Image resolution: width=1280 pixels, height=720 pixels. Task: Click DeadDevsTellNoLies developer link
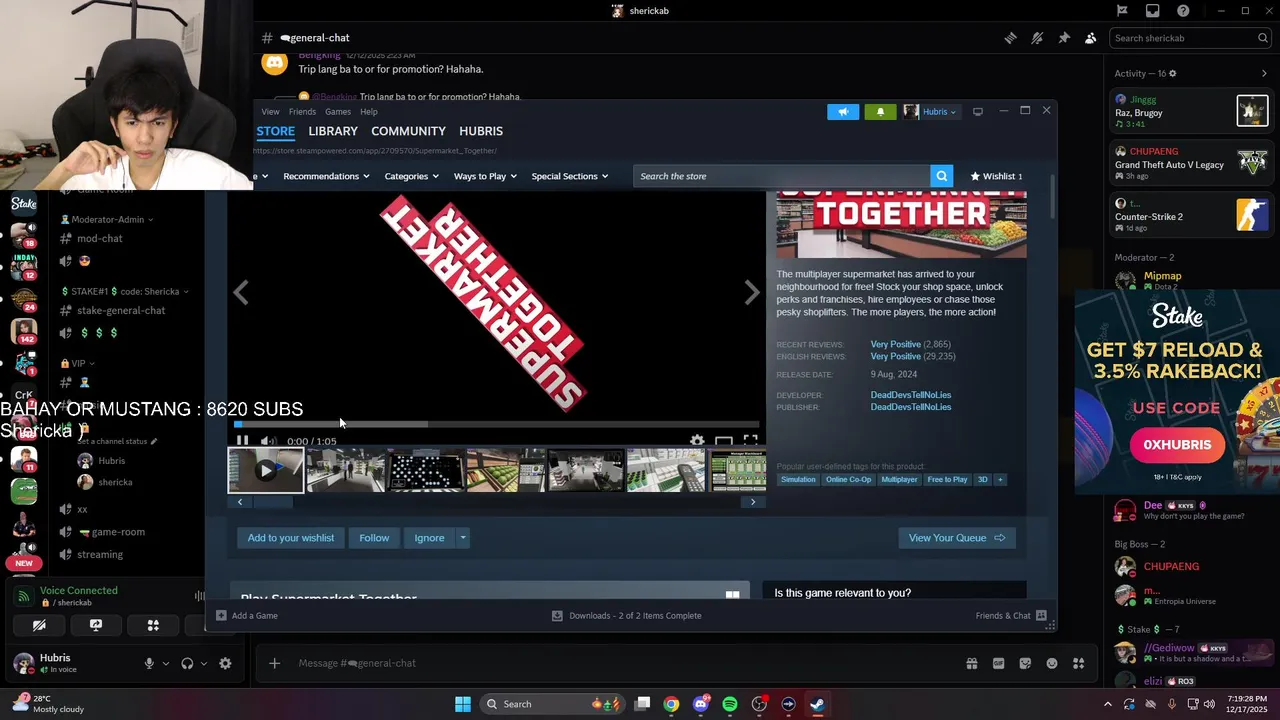[x=911, y=395]
